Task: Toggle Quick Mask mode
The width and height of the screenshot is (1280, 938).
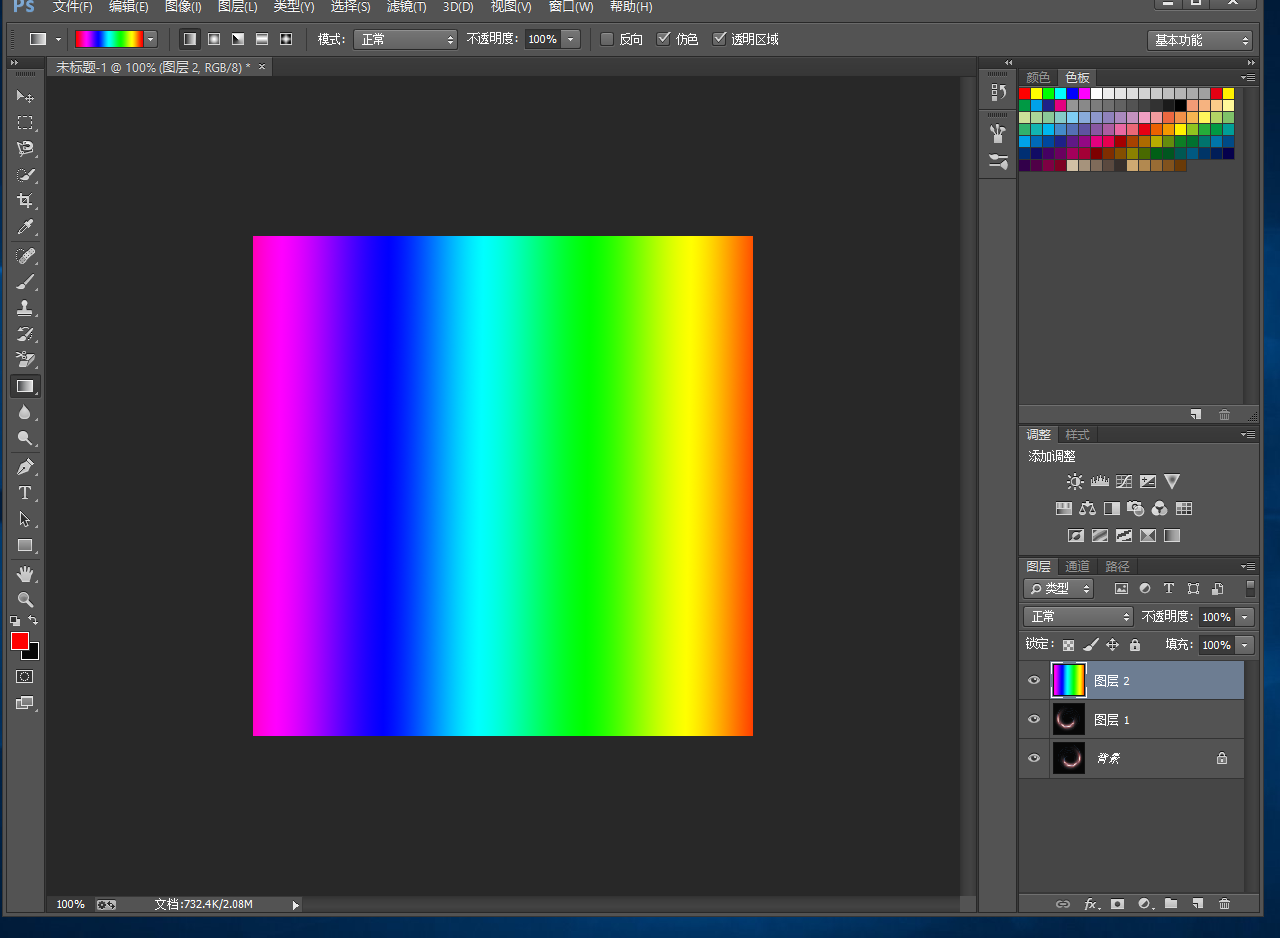Action: [25, 677]
